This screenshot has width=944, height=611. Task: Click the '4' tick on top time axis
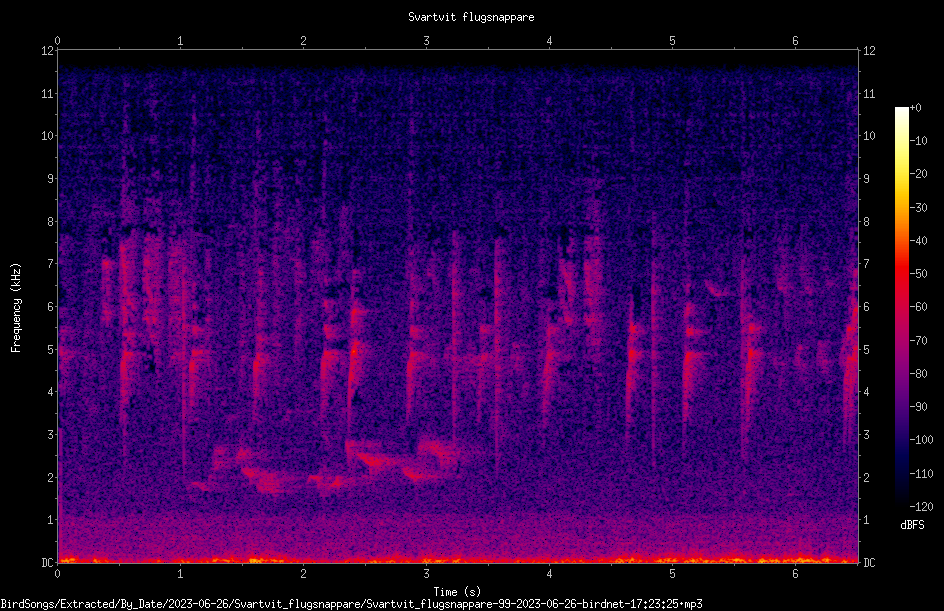pos(549,41)
